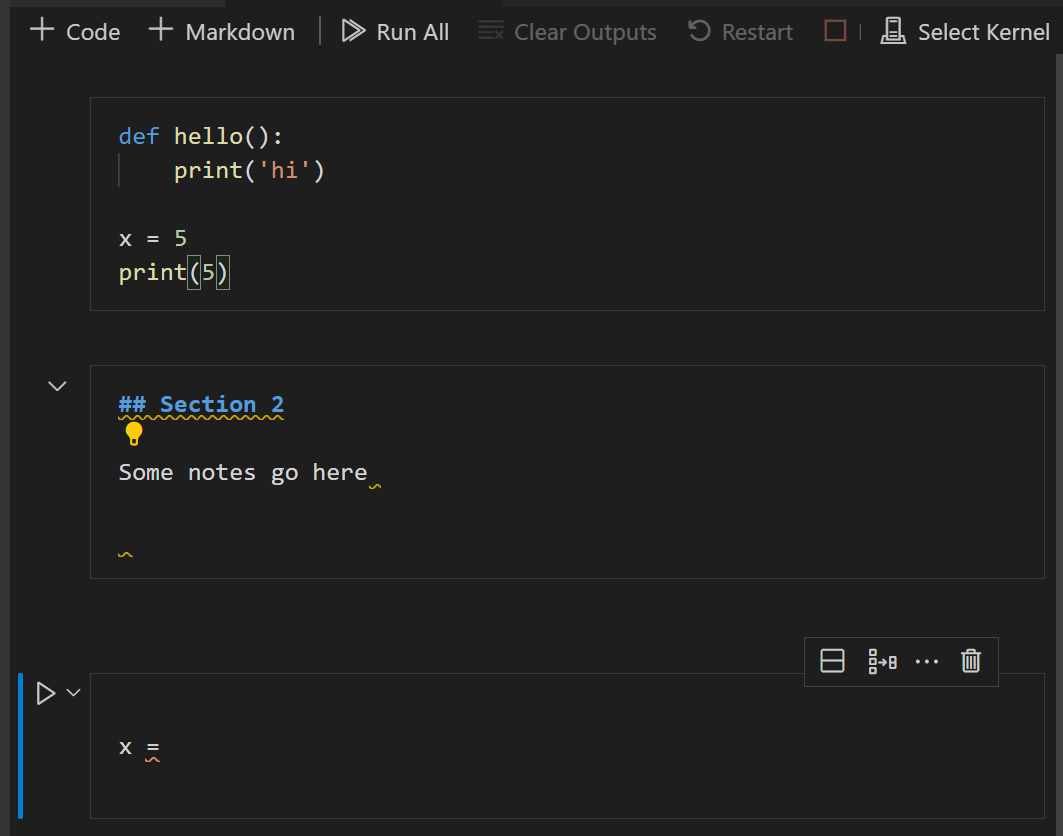This screenshot has width=1063, height=836.
Task: Click the plus icon to add Code cell
Action: tap(42, 30)
